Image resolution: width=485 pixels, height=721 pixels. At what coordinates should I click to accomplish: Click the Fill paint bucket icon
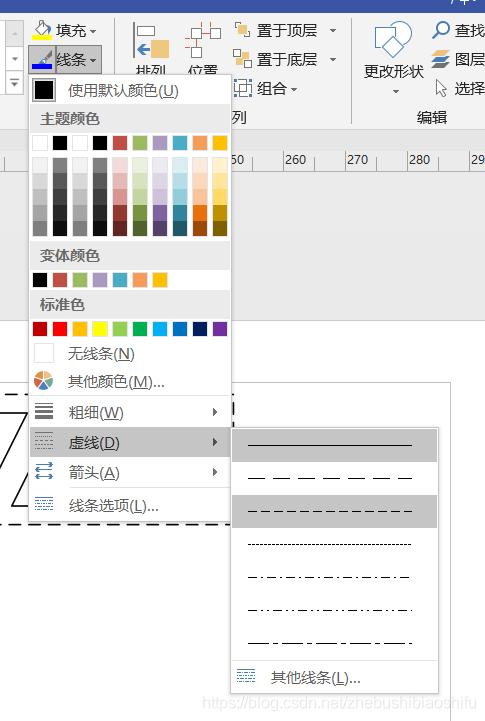[42, 30]
